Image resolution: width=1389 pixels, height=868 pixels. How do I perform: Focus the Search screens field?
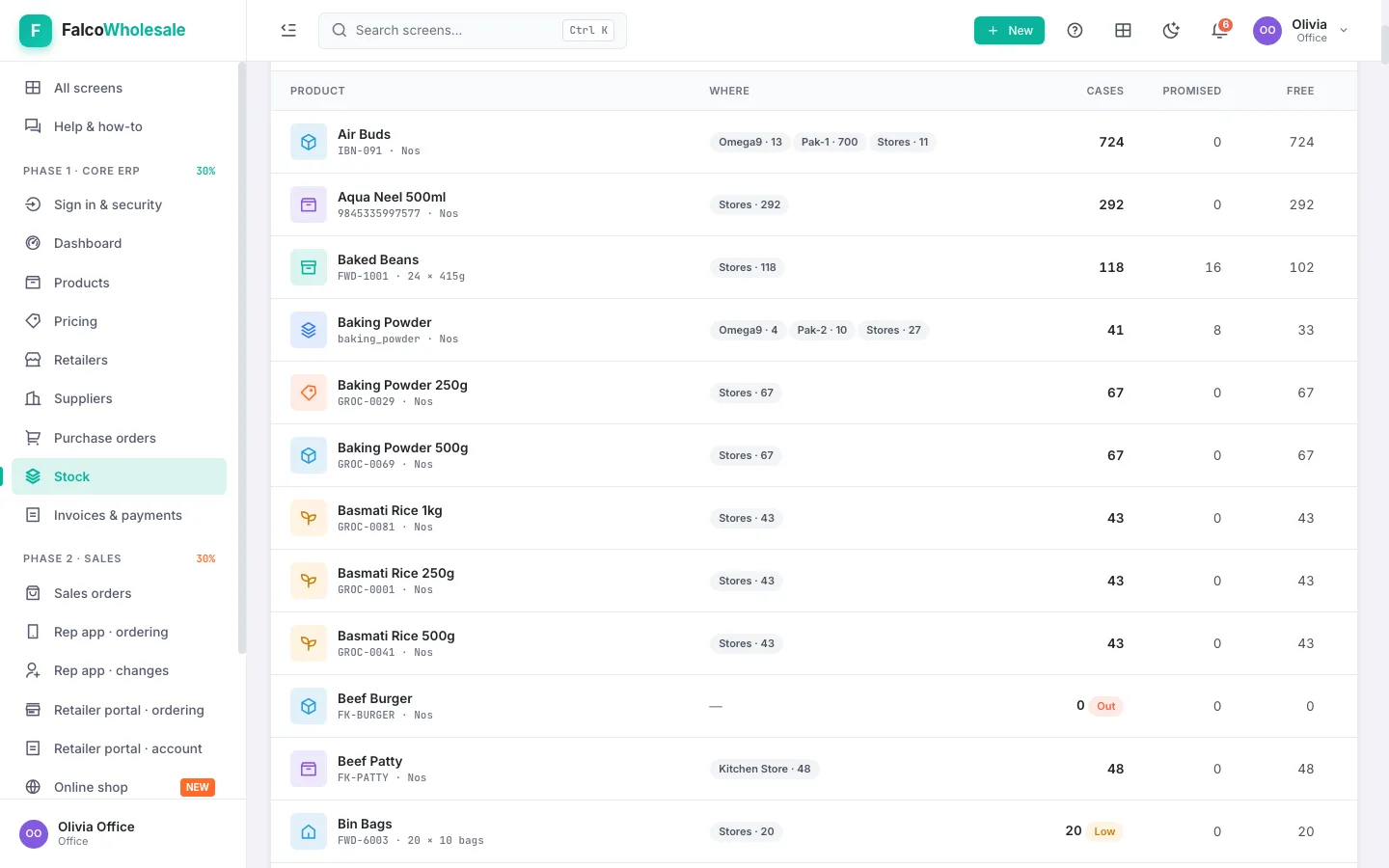(473, 31)
